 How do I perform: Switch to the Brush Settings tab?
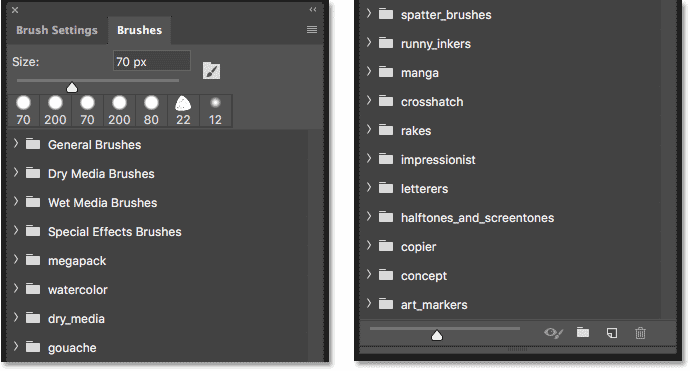[x=57, y=30]
